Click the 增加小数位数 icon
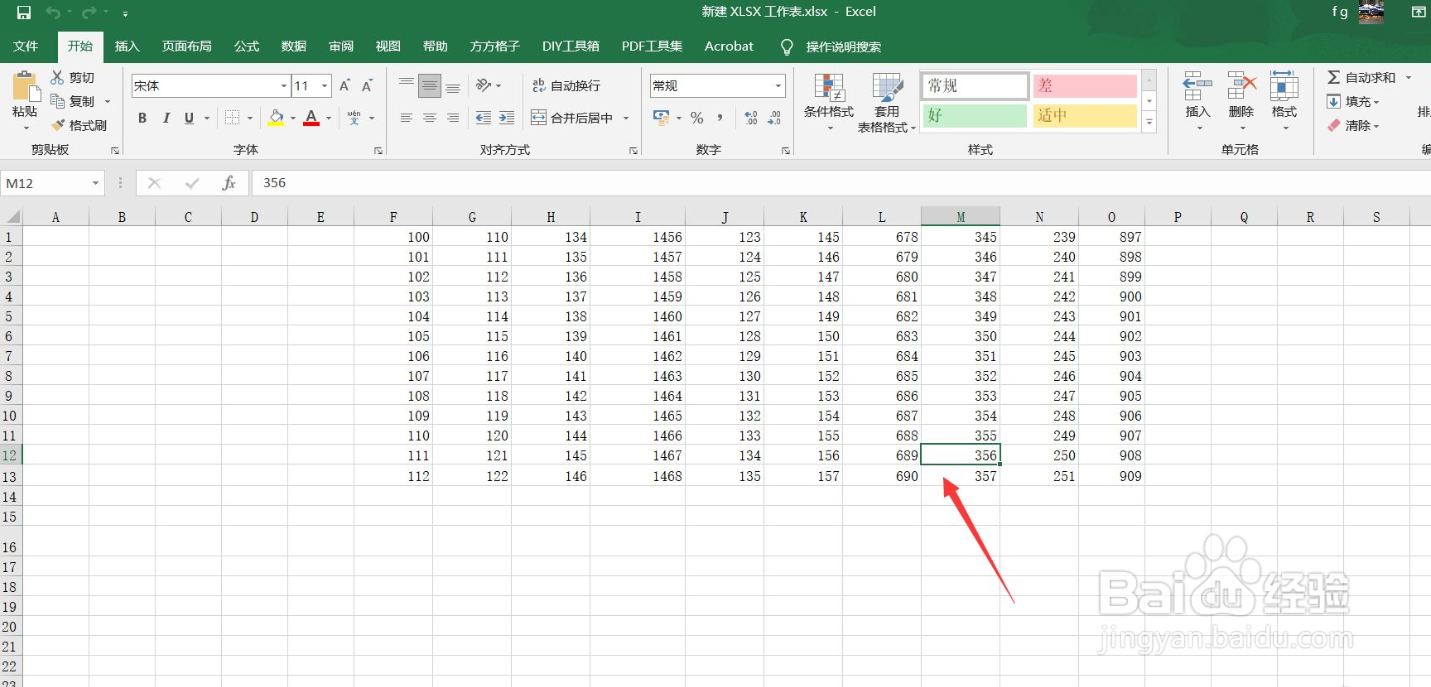This screenshot has height=687, width=1431. tap(752, 118)
